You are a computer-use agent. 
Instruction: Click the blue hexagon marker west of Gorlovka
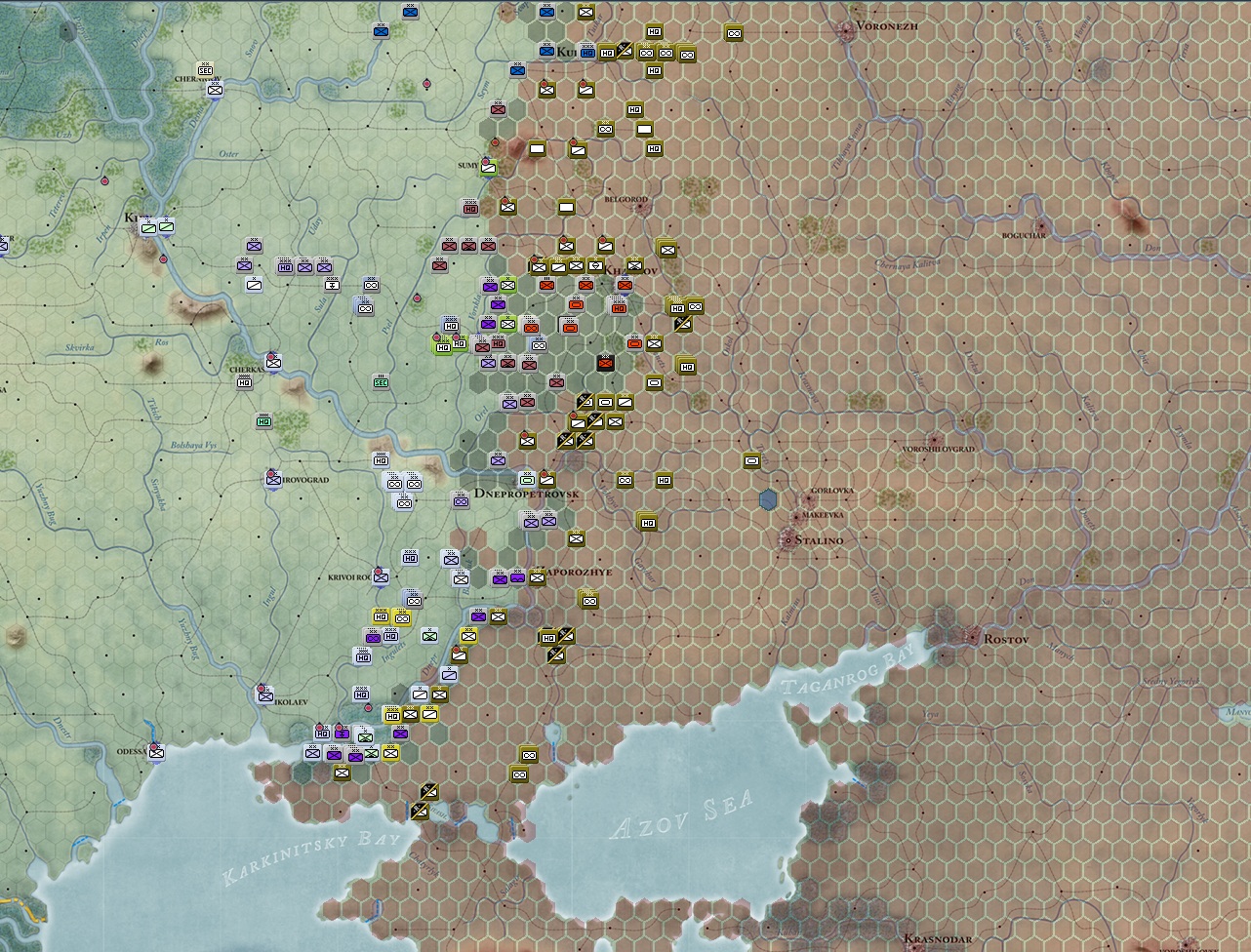pyautogui.click(x=769, y=499)
